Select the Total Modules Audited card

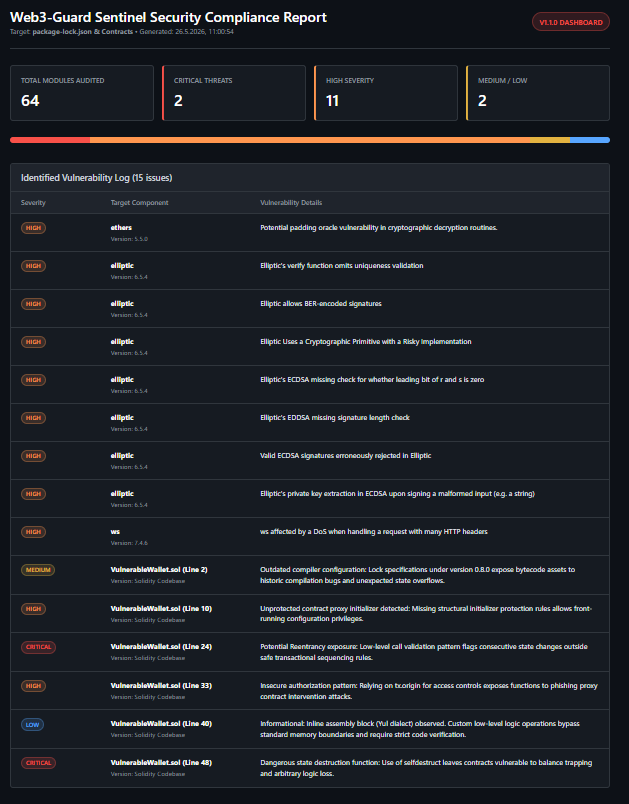point(82,93)
